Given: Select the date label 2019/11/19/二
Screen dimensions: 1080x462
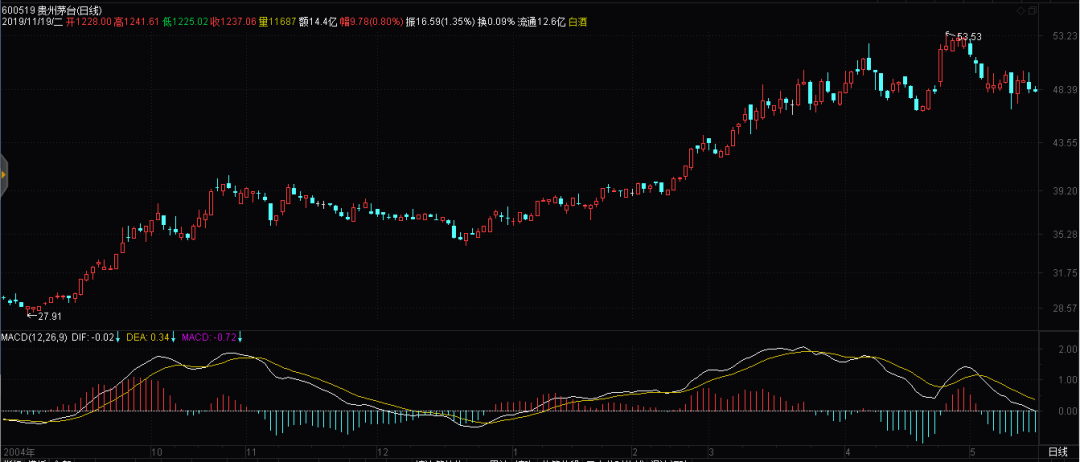Looking at the screenshot, I should tap(32, 22).
